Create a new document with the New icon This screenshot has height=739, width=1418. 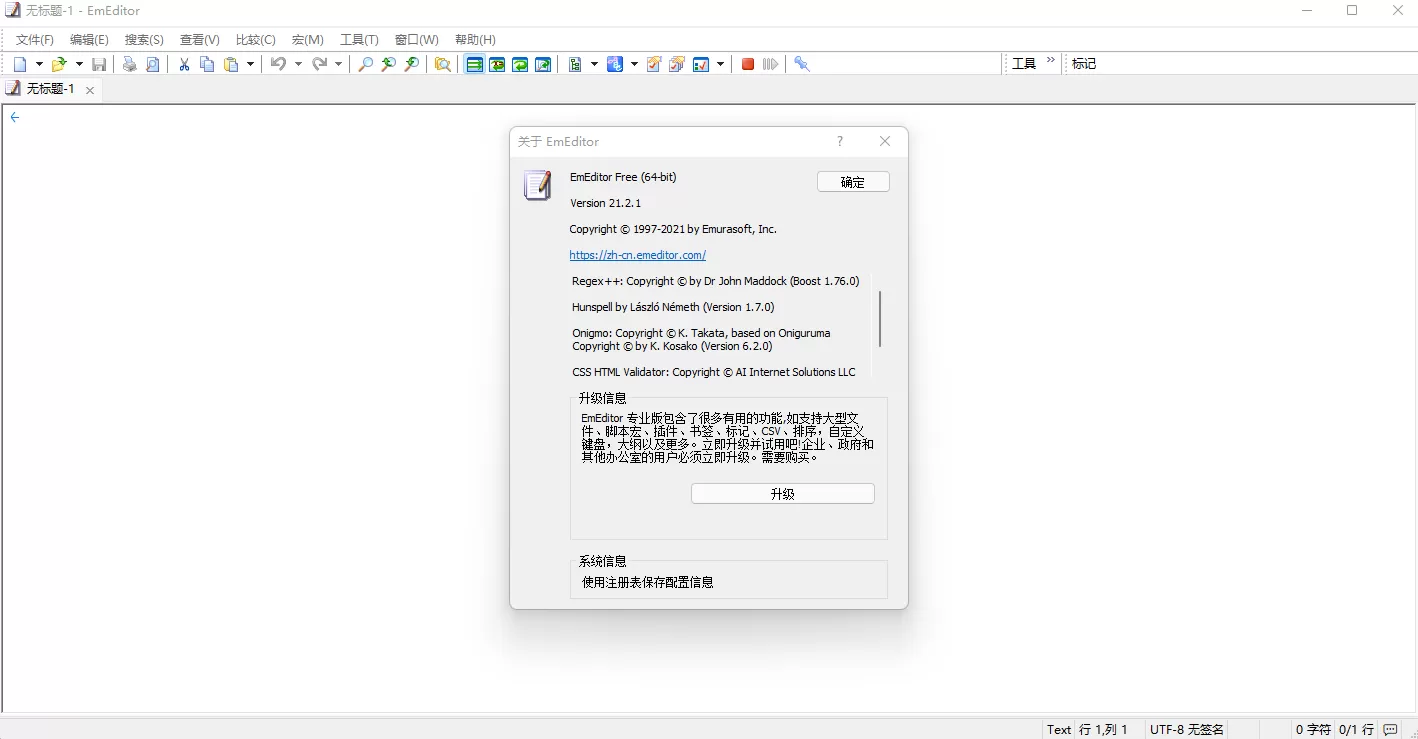tap(20, 63)
